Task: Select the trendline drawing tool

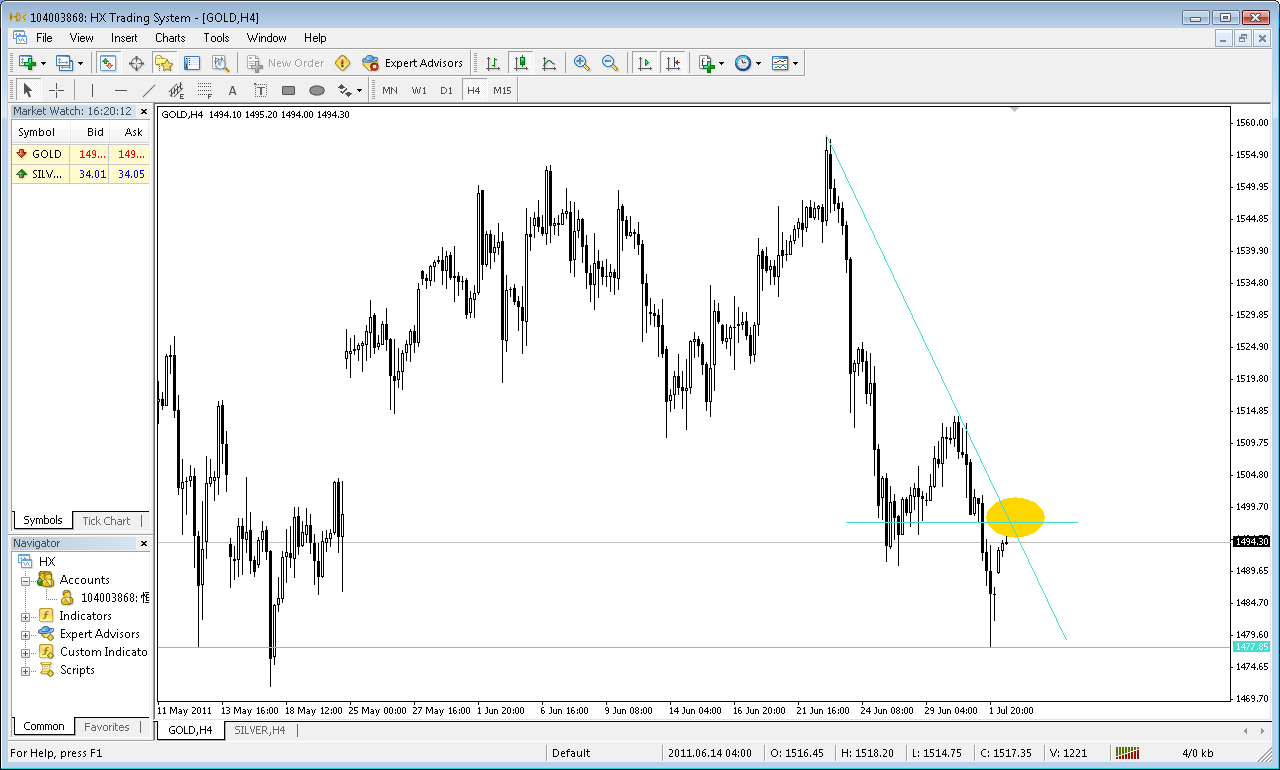Action: (x=149, y=90)
